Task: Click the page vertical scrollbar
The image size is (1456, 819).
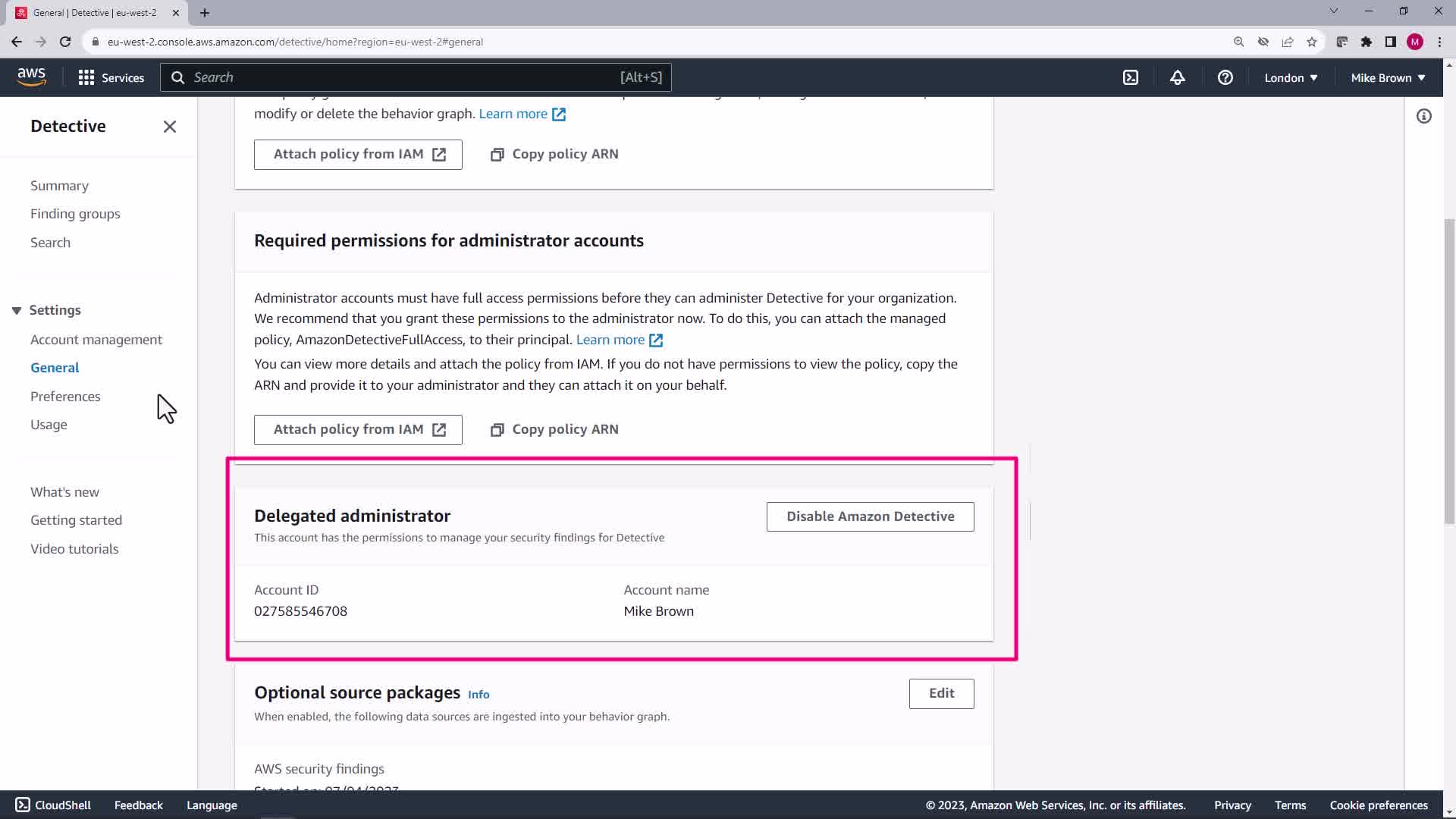Action: (1448, 372)
